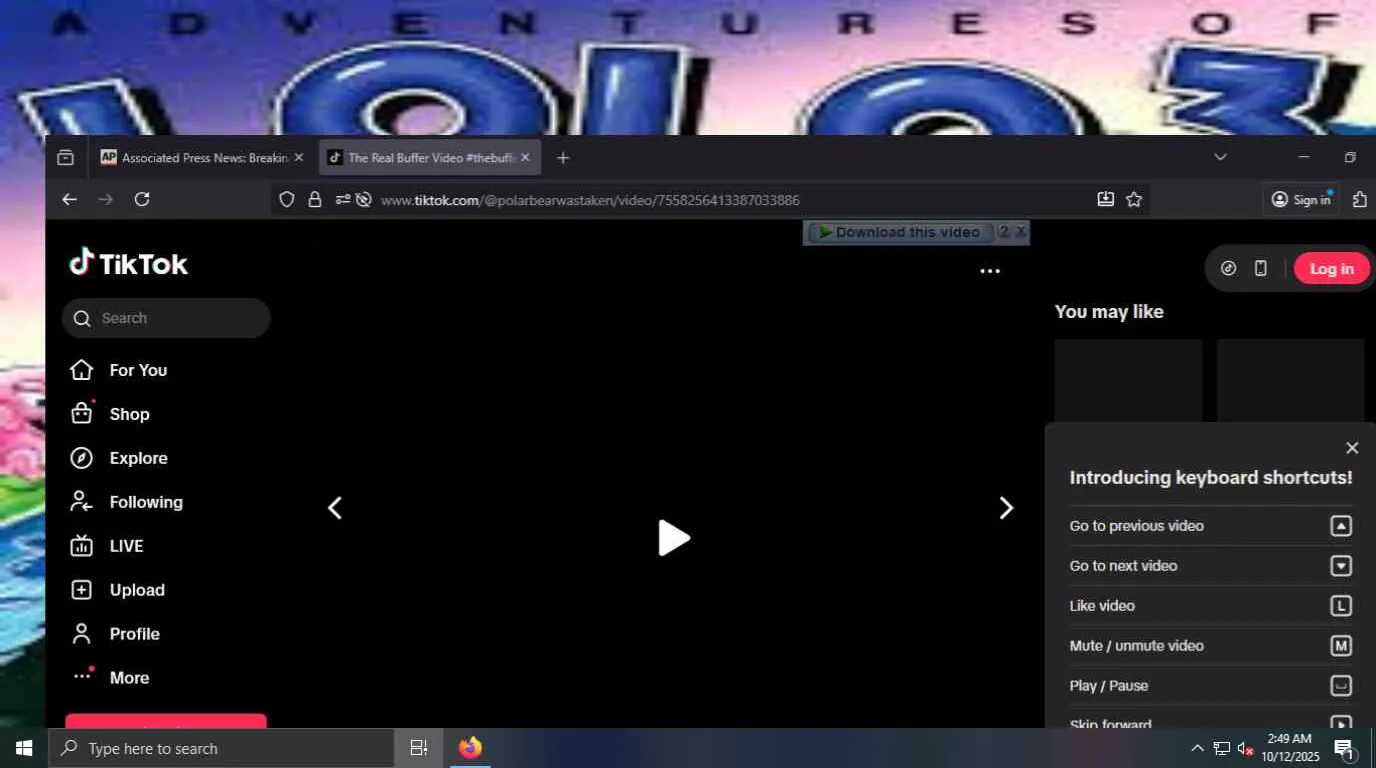Reload the current TikTok page
Viewport: 1376px width, 768px height.
(x=142, y=199)
